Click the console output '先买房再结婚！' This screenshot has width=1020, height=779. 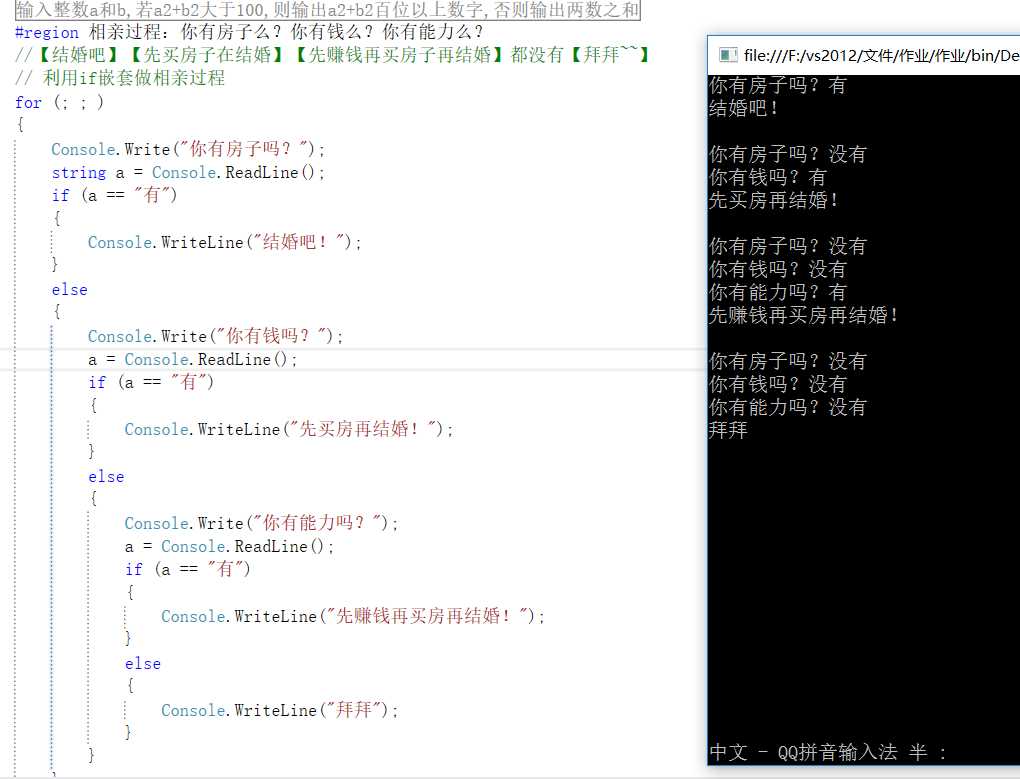[x=774, y=200]
